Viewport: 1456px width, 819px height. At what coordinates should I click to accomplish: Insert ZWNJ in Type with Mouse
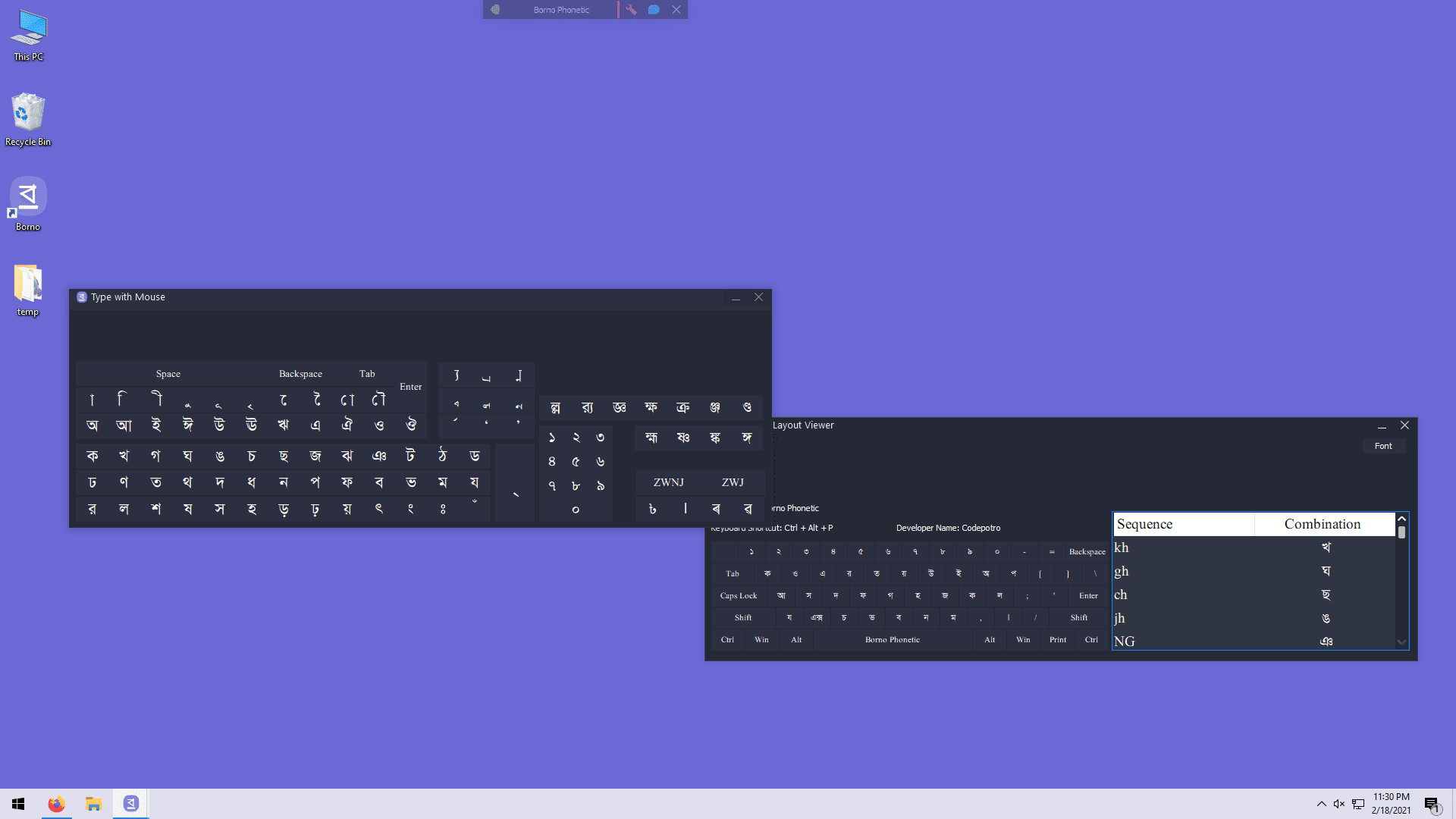coord(668,482)
